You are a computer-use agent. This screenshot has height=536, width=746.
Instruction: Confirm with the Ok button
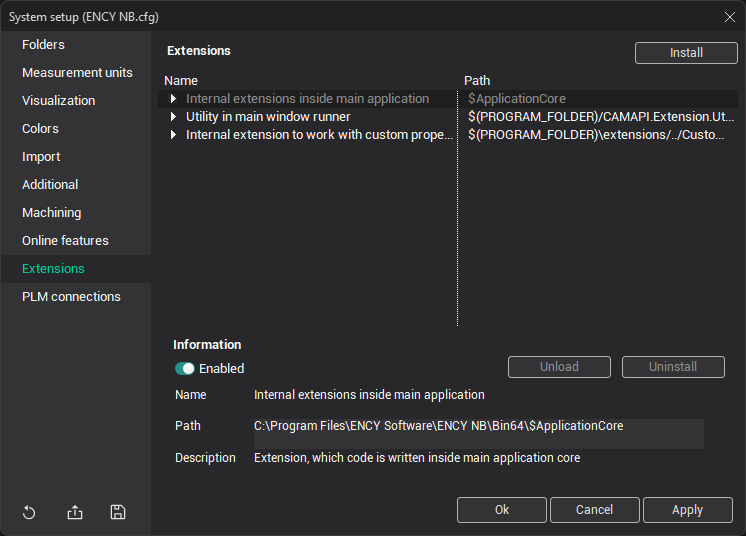coord(502,510)
